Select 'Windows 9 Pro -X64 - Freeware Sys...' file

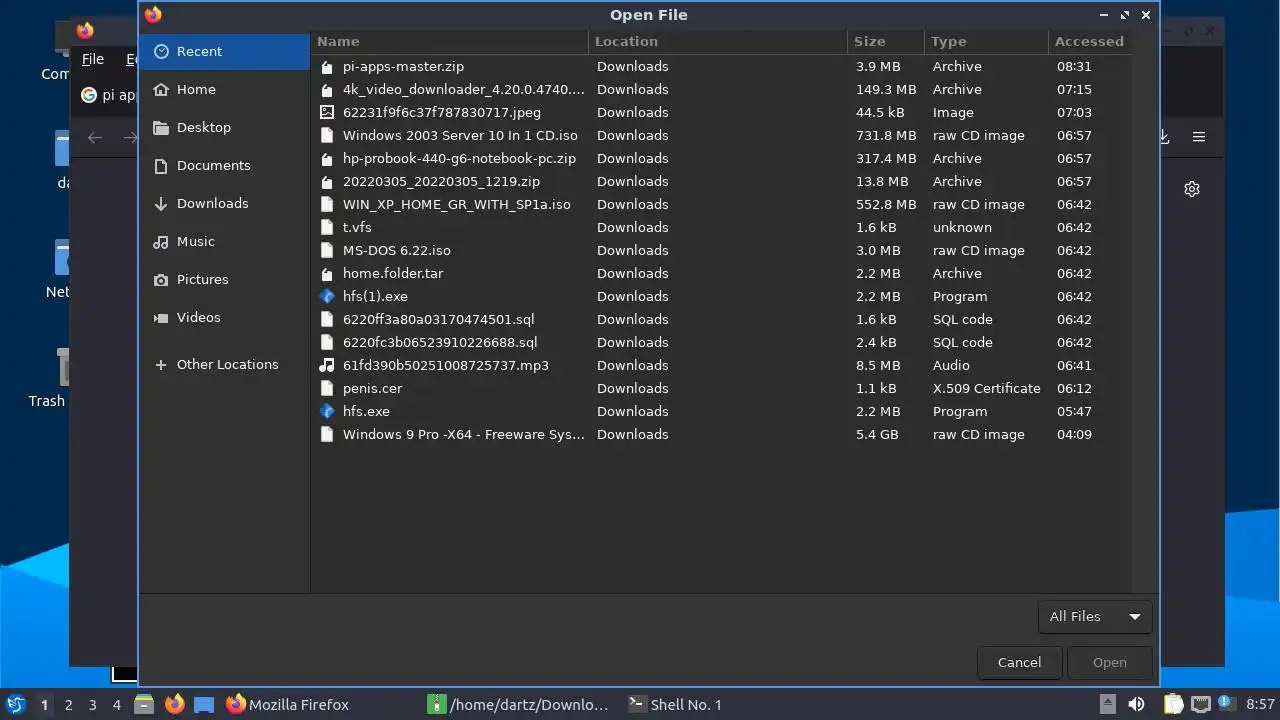point(722,434)
